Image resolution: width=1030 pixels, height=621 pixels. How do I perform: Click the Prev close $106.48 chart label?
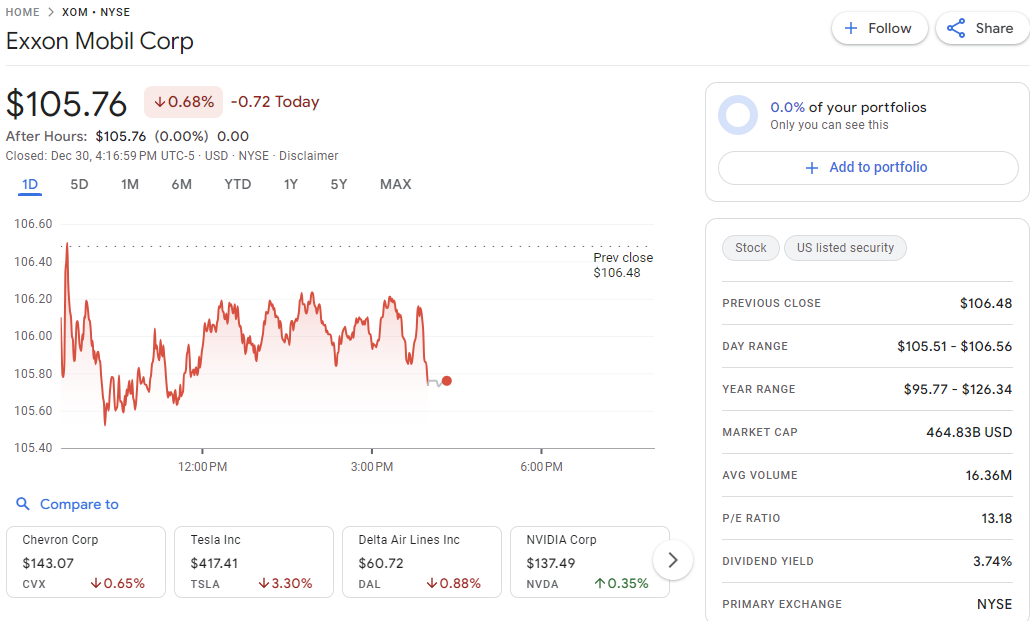coord(623,265)
